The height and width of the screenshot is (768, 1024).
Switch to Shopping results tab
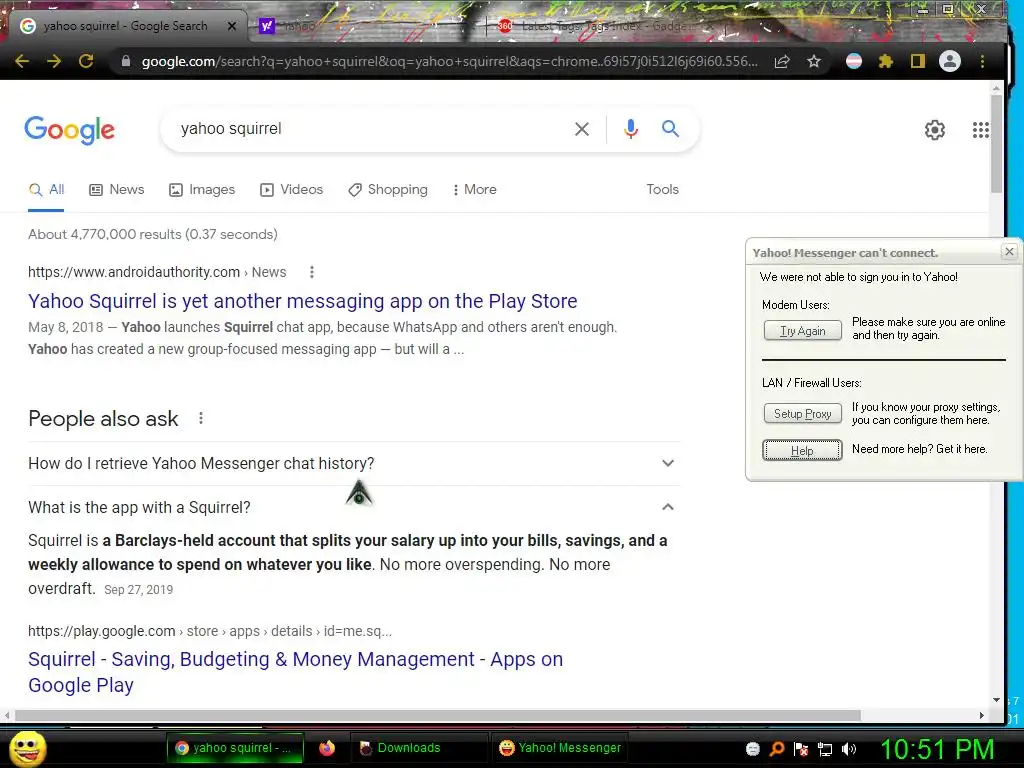pyautogui.click(x=388, y=189)
